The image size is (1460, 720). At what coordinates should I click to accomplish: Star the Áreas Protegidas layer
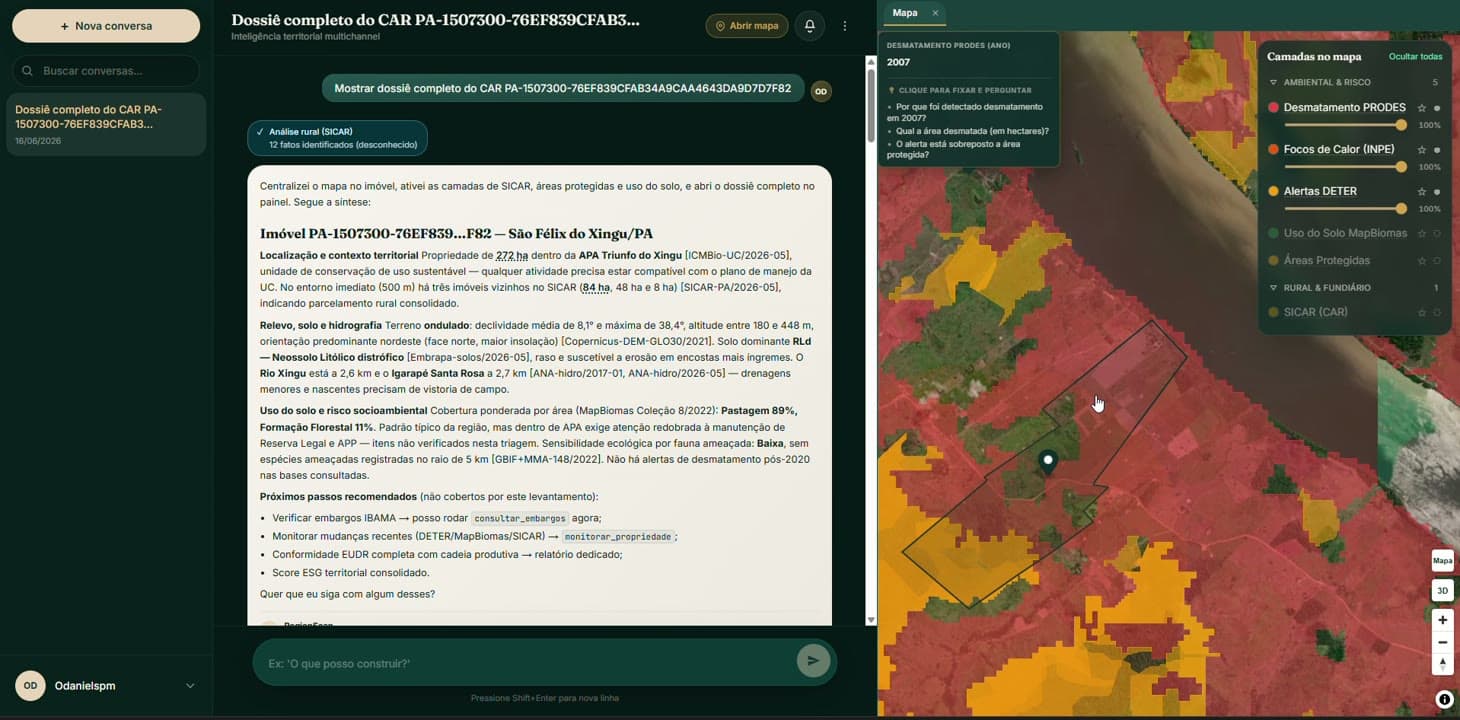point(1421,261)
